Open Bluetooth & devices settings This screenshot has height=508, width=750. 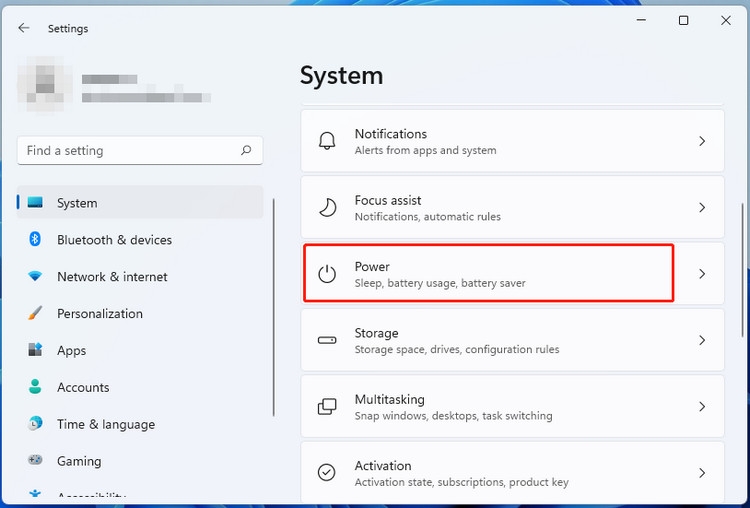[x=140, y=240]
